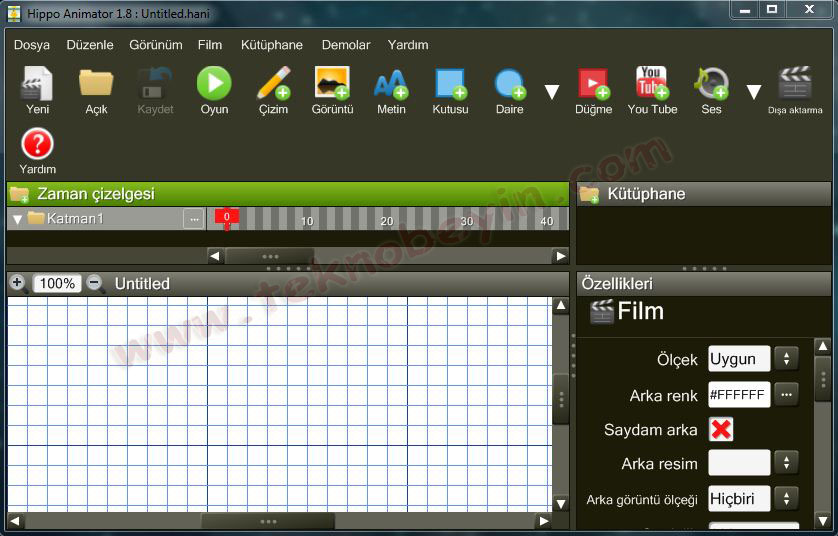Expand more shapes arrow after Daire

(x=552, y=92)
